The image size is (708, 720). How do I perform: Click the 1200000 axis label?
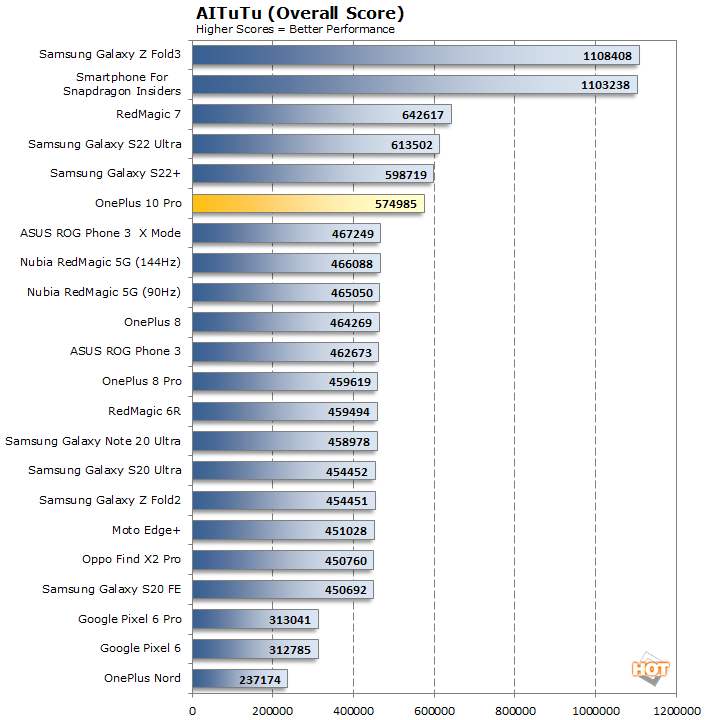676,711
